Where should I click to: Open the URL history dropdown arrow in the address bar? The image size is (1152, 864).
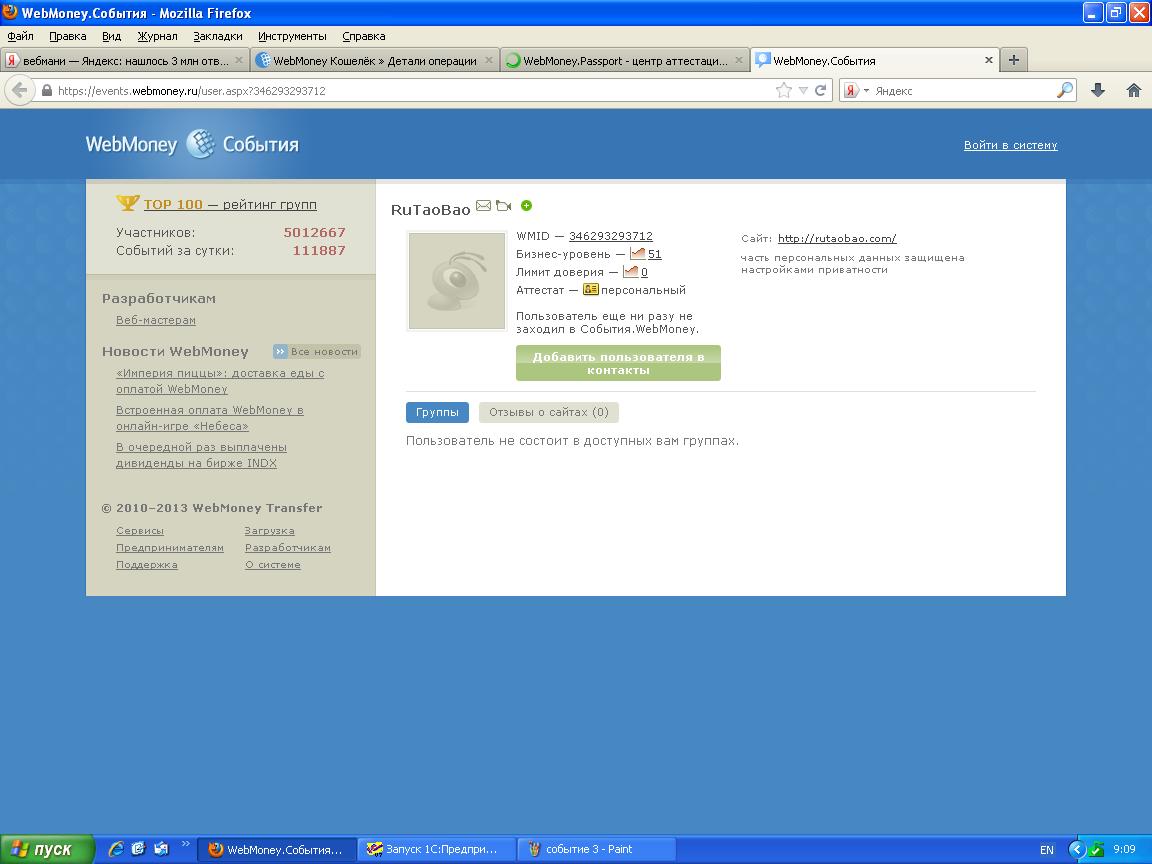point(803,90)
